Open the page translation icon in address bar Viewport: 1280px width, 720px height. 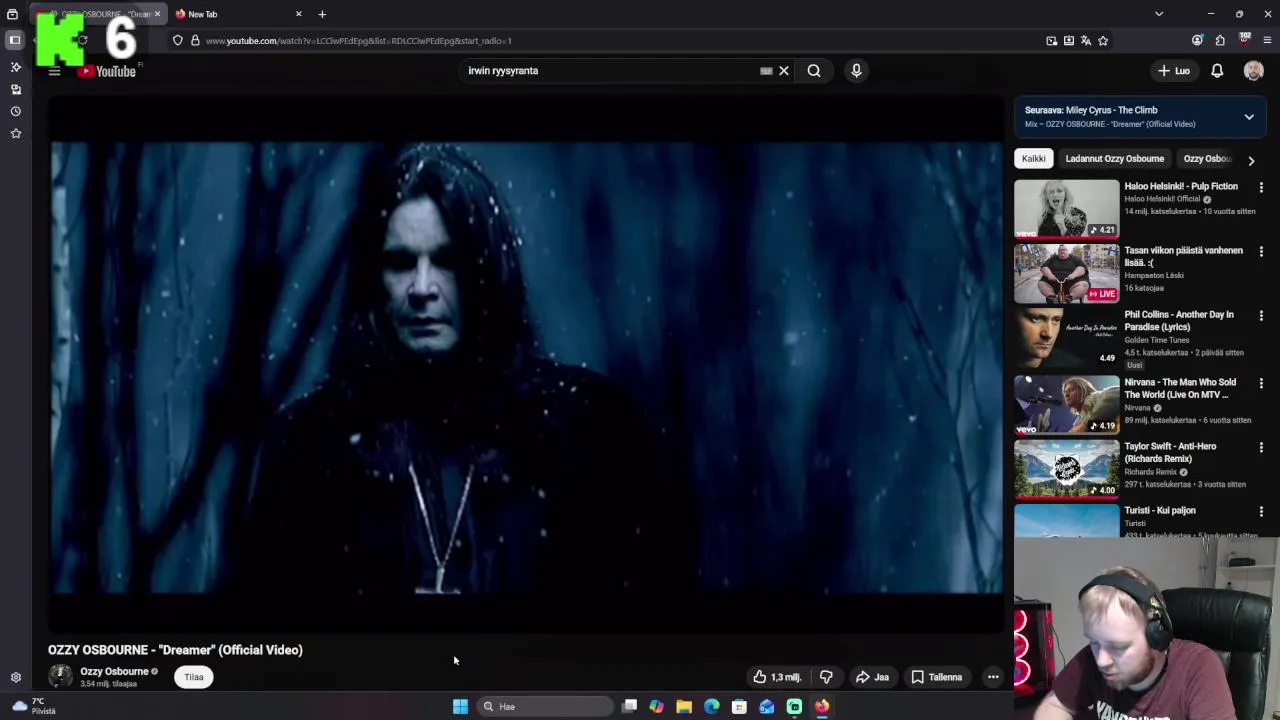1086,41
